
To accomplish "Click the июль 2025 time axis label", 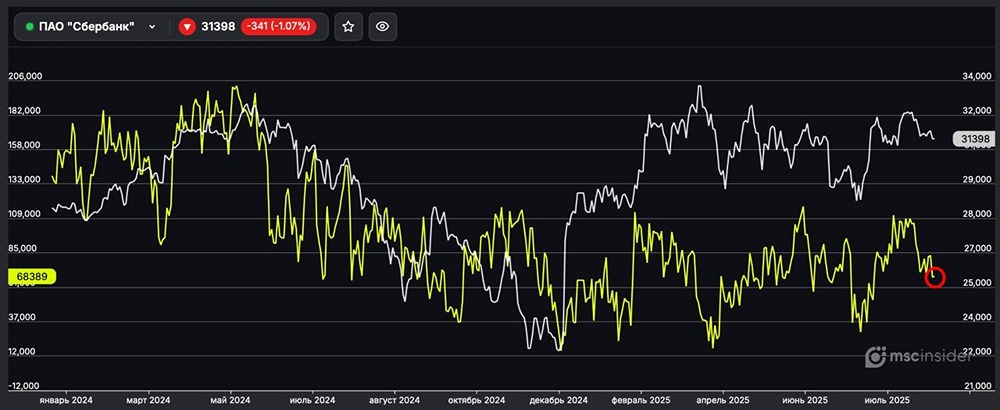I will (887, 400).
